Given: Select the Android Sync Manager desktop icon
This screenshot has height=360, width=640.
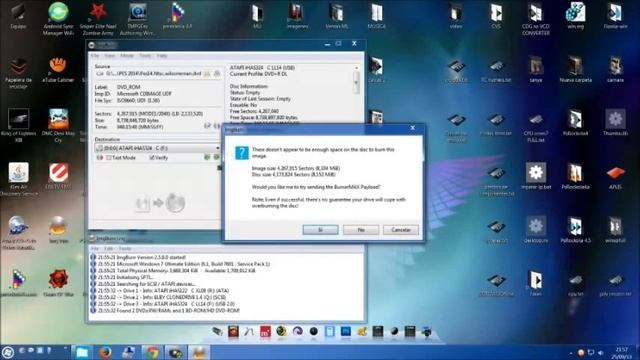Looking at the screenshot, I should (58, 18).
